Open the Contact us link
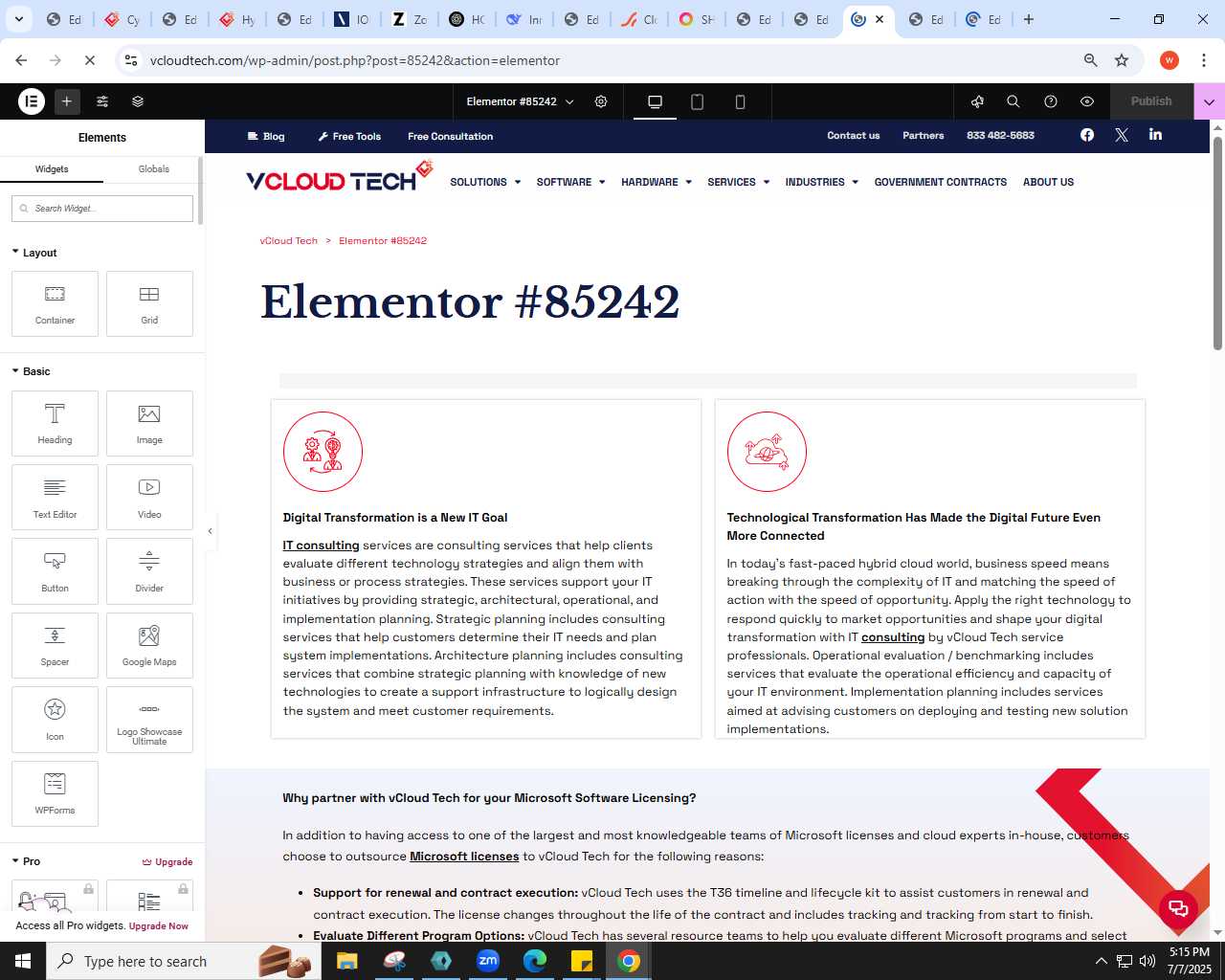The width and height of the screenshot is (1225, 980). click(854, 135)
